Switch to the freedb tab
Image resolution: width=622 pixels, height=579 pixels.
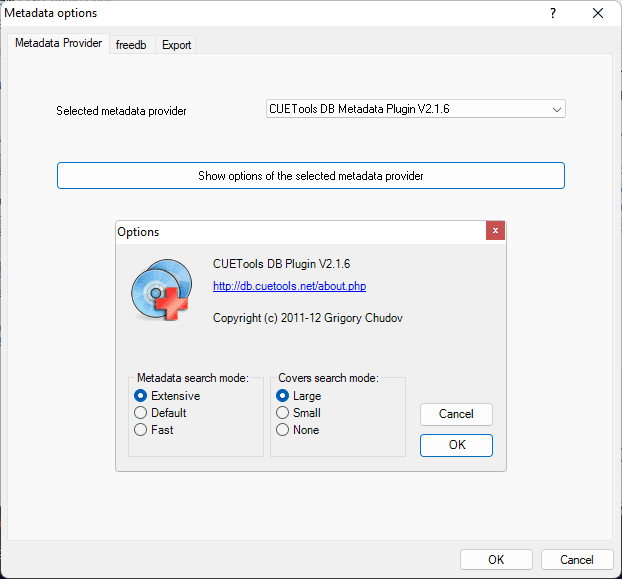[131, 45]
